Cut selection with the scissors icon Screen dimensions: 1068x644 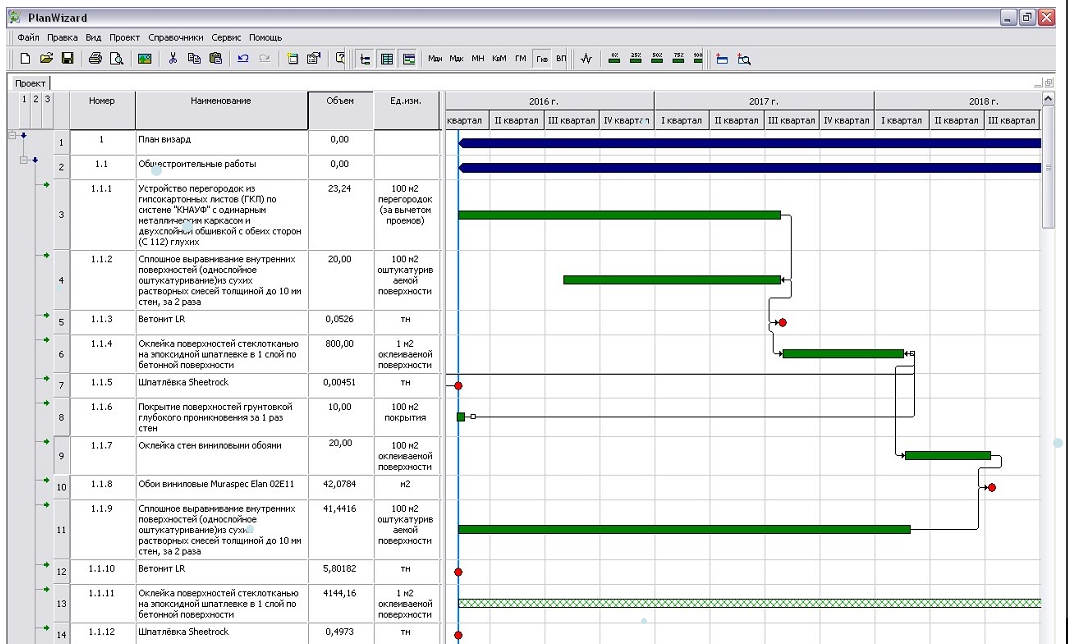(x=172, y=59)
